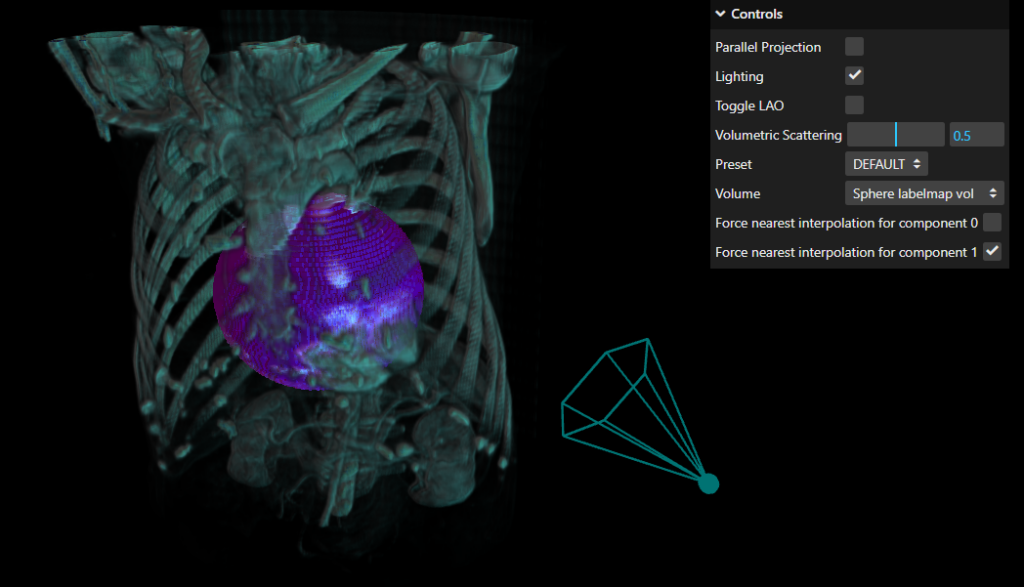Check Force nearest interpolation for component 0

point(992,222)
